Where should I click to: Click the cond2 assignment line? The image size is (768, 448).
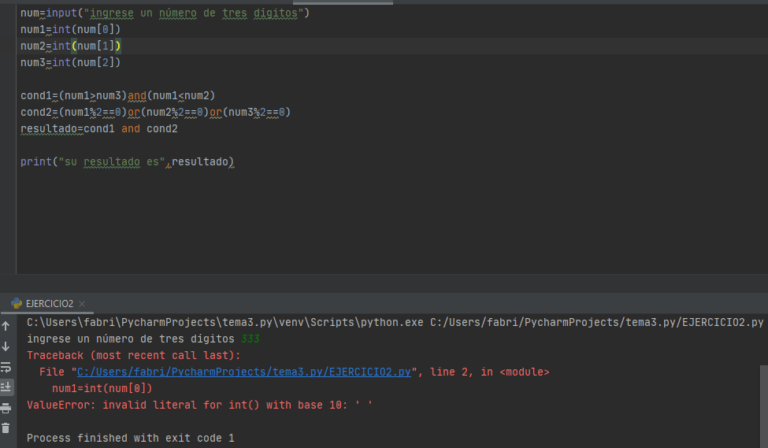155,112
